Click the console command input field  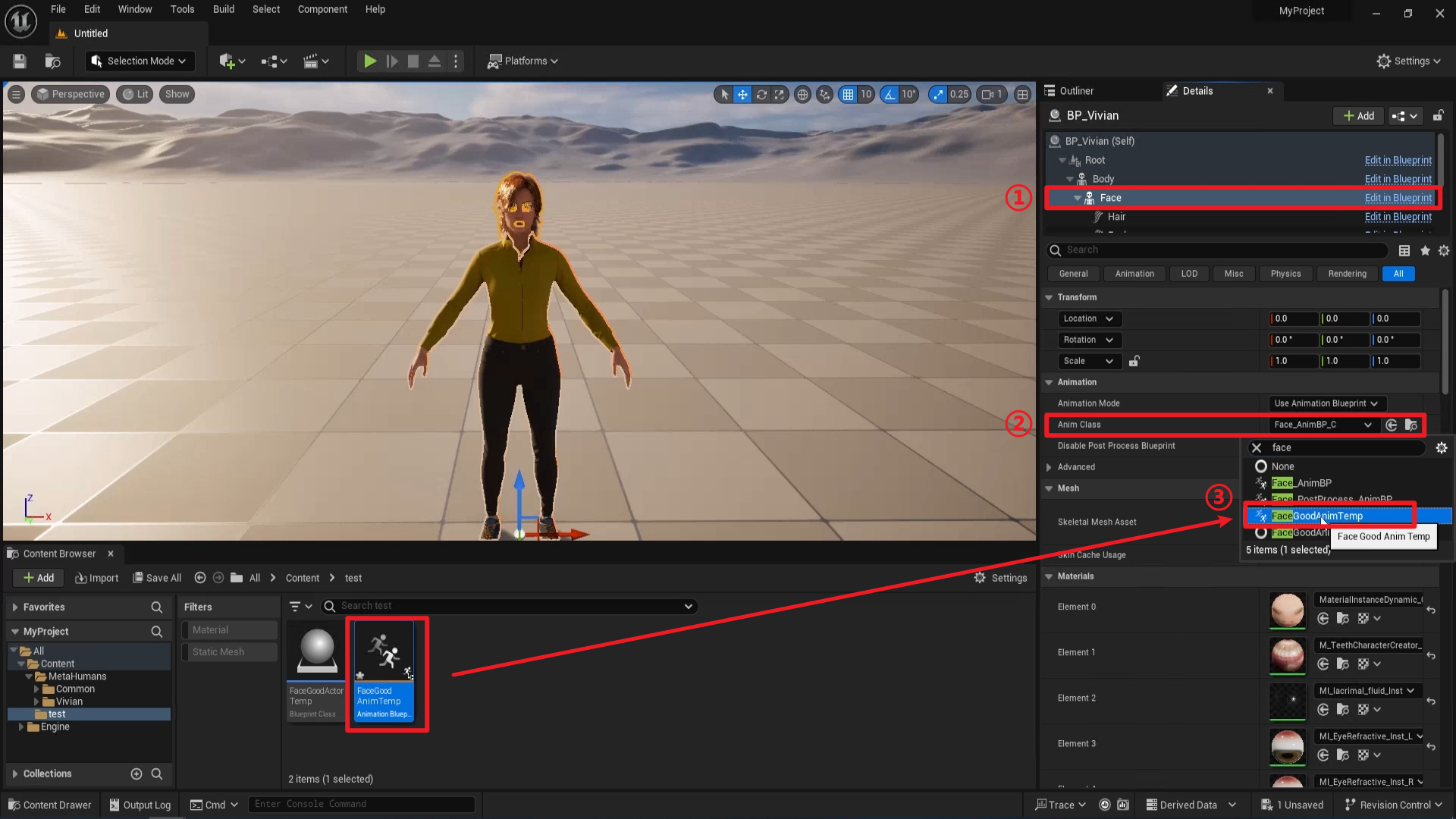pos(362,804)
